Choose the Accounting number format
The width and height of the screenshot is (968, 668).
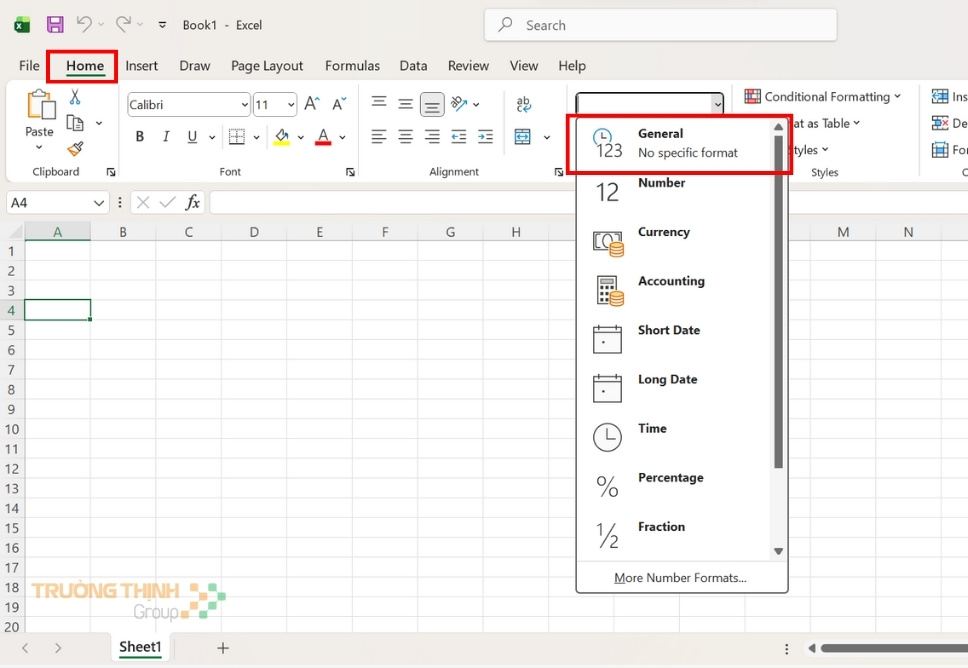[x=671, y=281]
